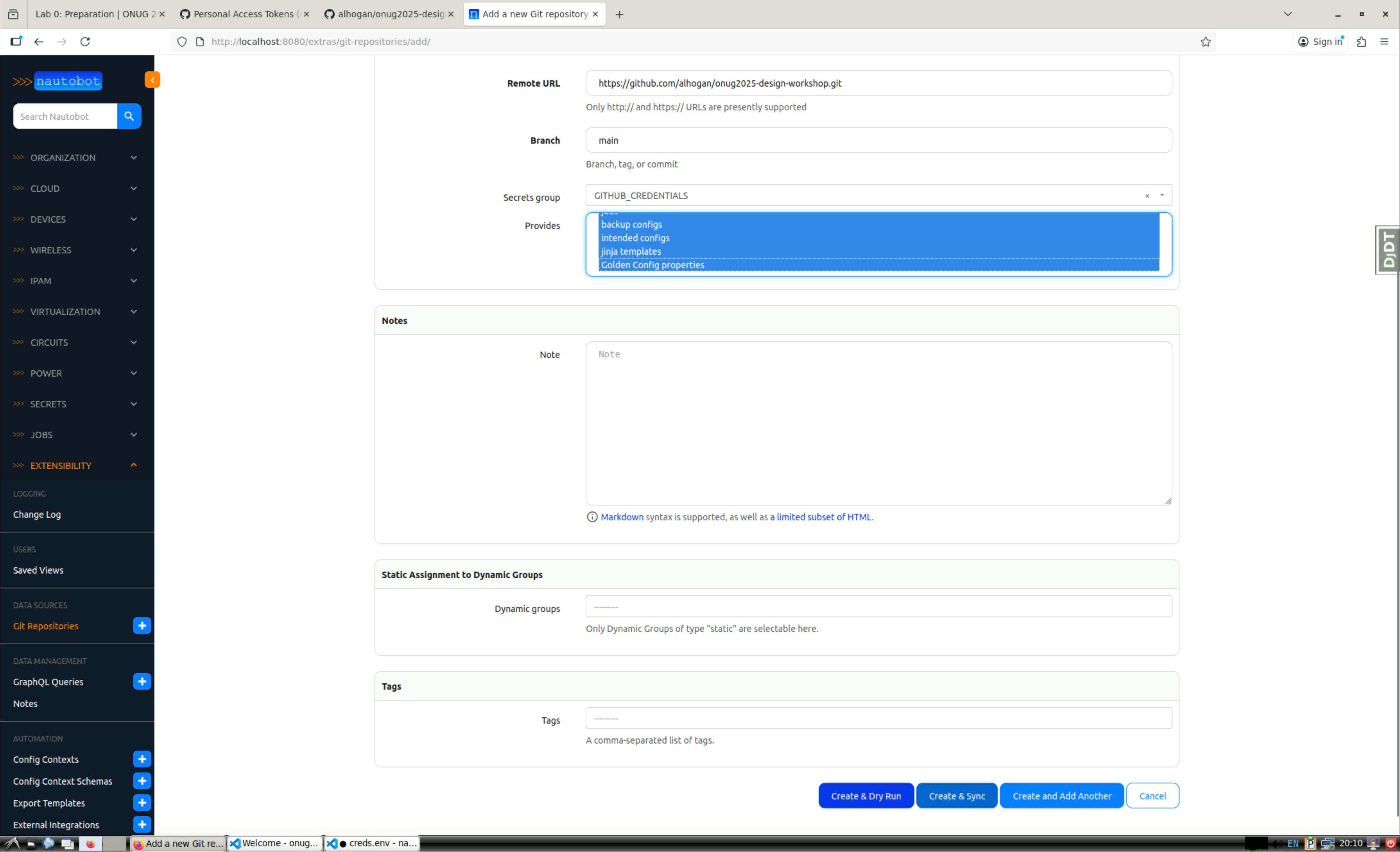Add Git Repository via plus icon

click(x=142, y=626)
